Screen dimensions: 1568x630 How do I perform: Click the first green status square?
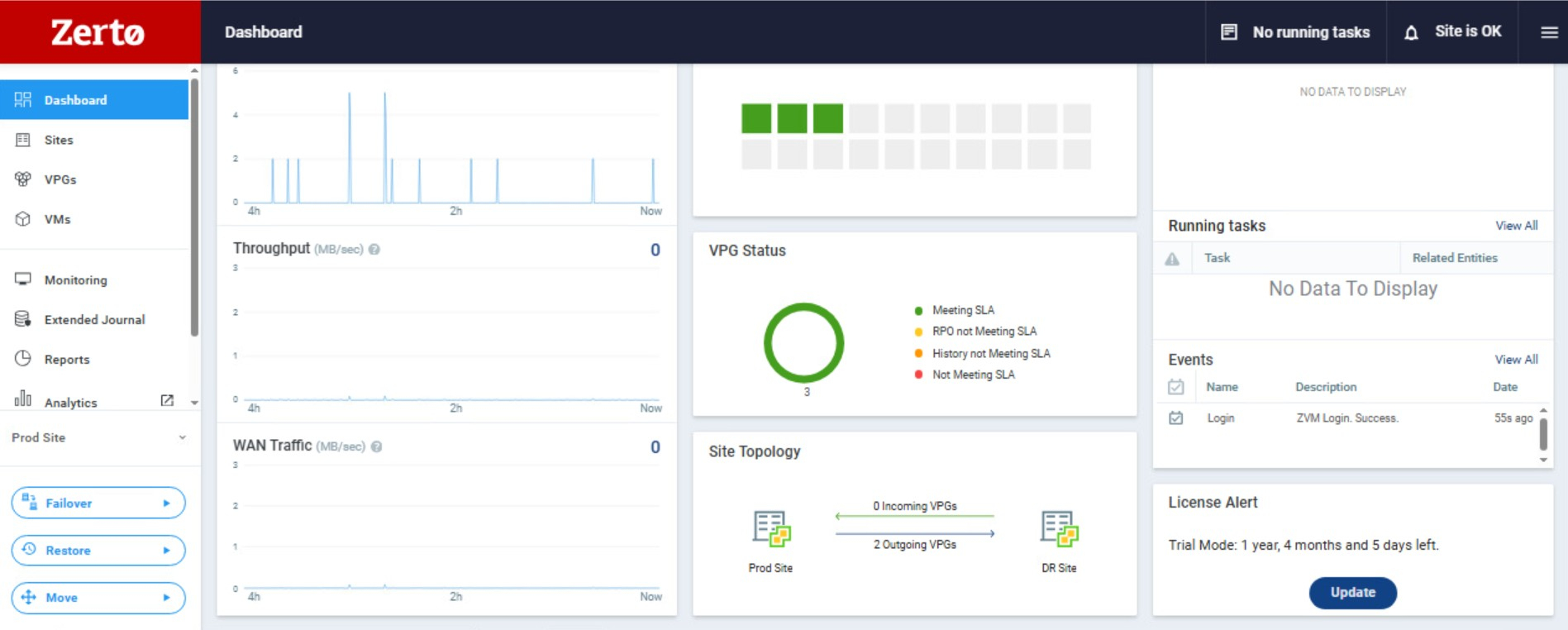click(x=756, y=118)
